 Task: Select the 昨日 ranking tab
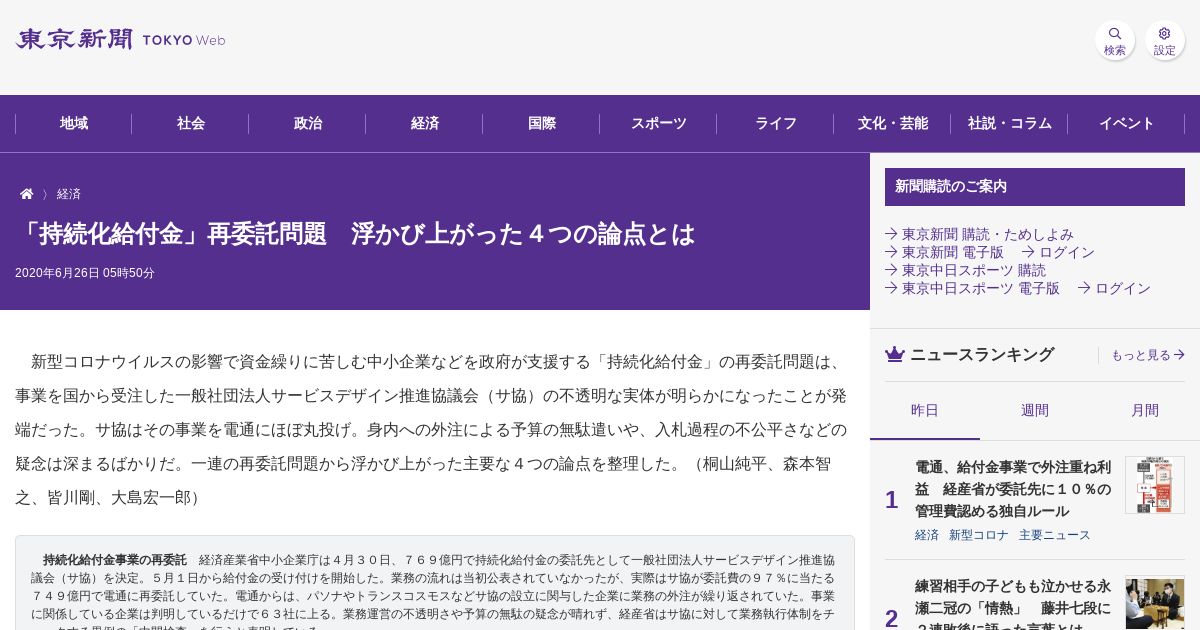click(925, 410)
